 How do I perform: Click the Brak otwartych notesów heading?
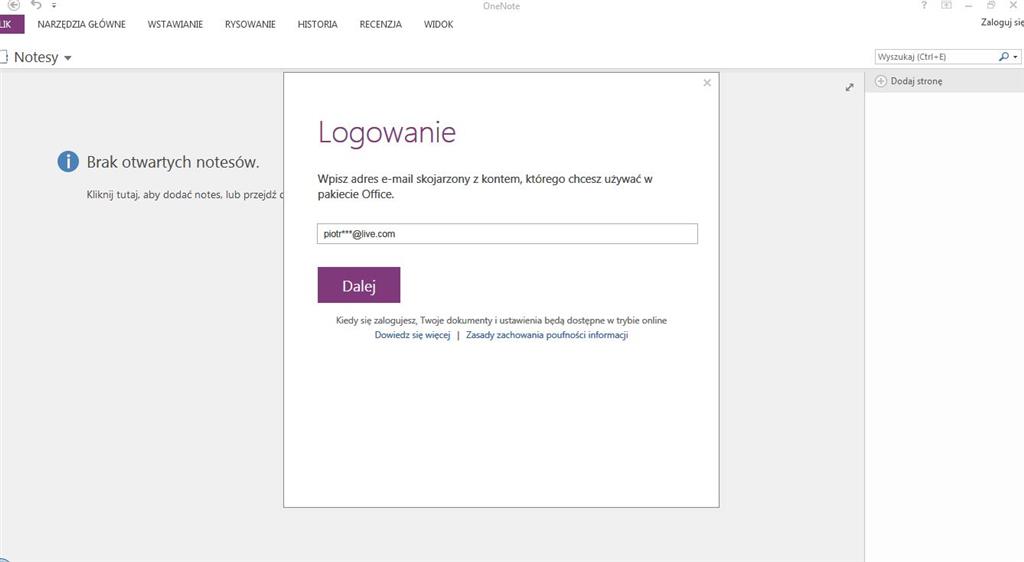[173, 162]
